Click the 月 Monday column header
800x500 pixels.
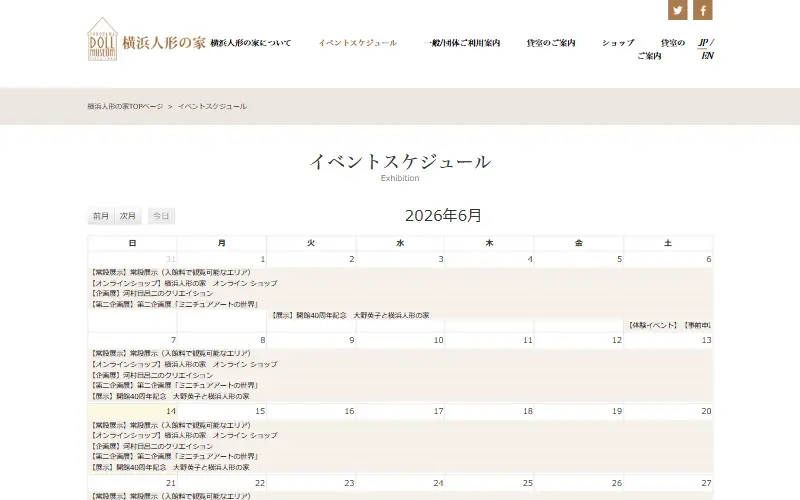pos(221,243)
